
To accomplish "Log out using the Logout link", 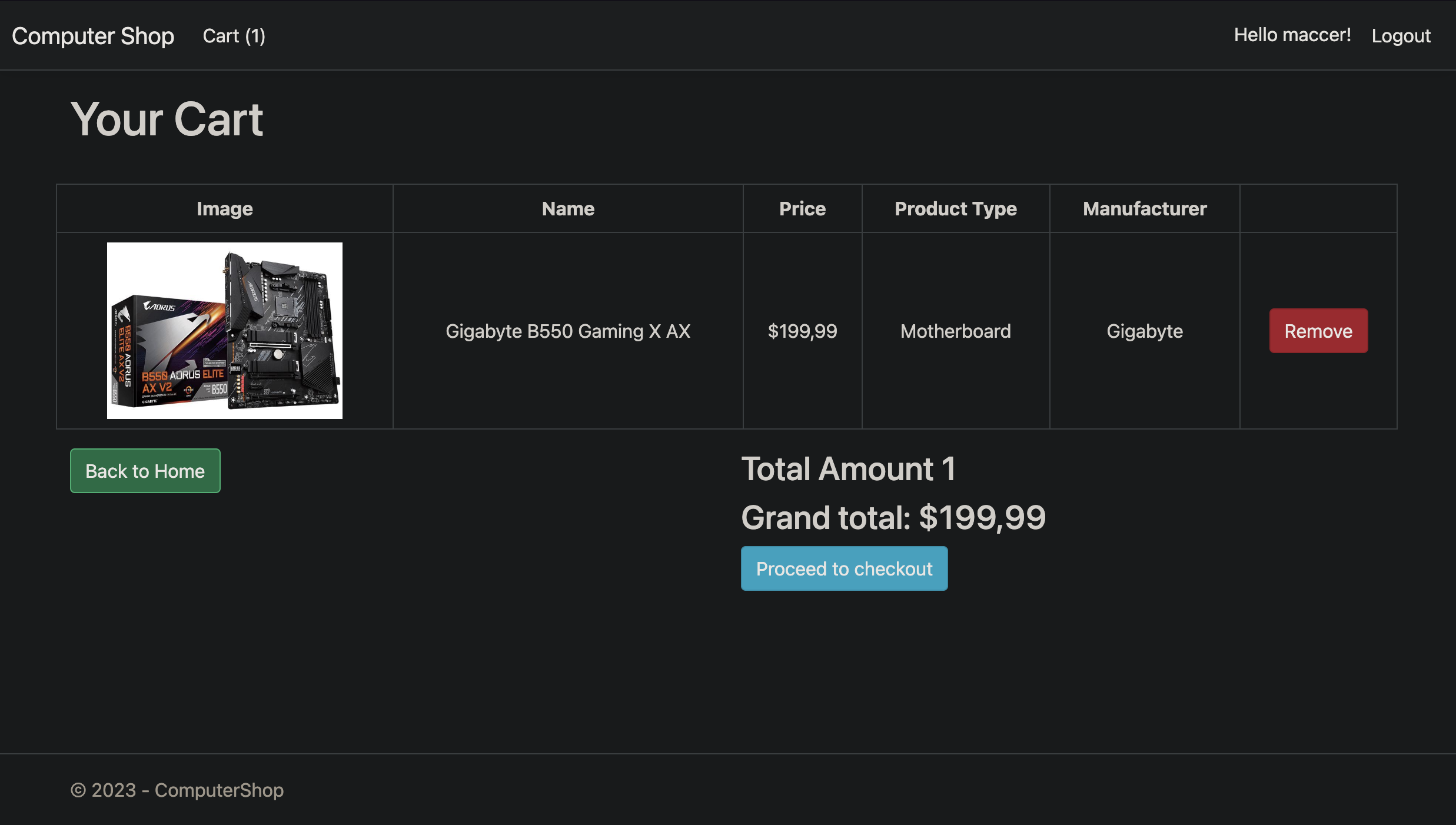I will (x=1401, y=36).
